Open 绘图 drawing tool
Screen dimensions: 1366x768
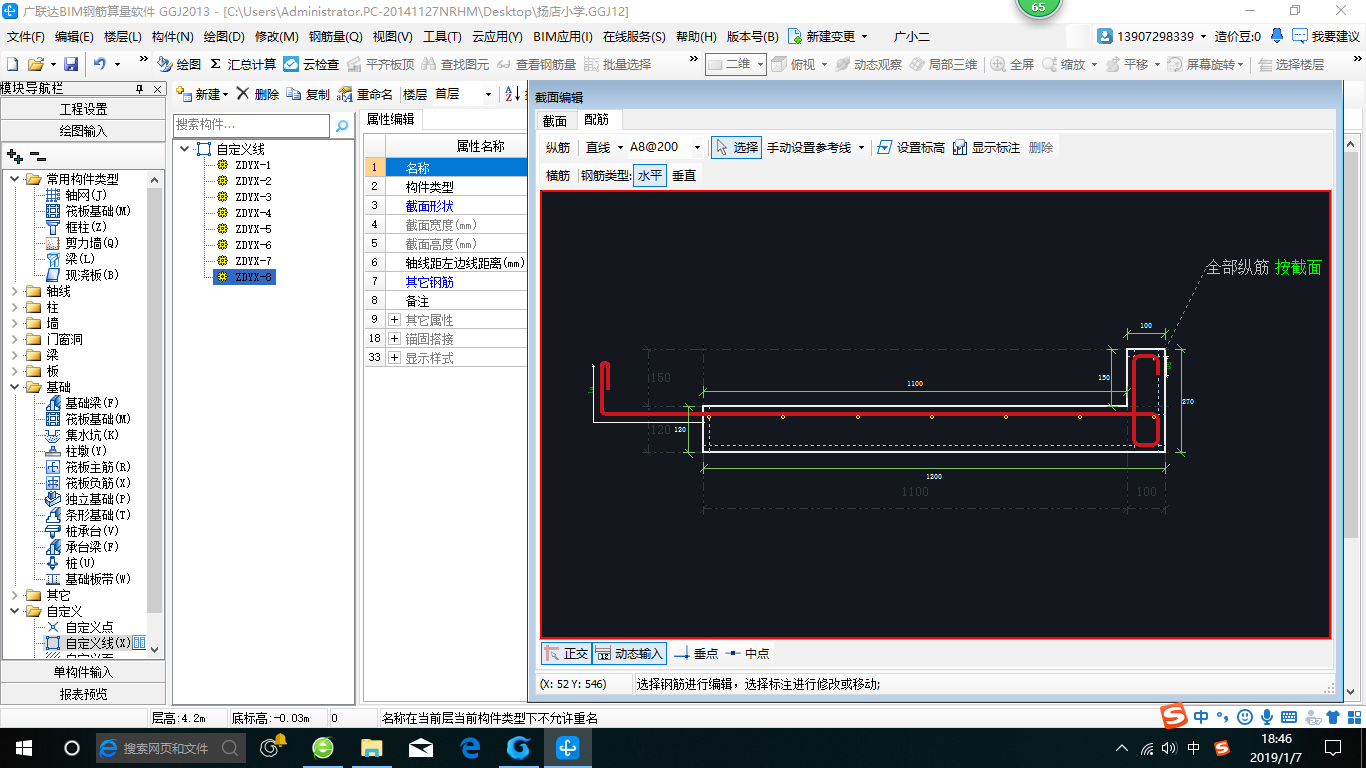click(x=180, y=64)
